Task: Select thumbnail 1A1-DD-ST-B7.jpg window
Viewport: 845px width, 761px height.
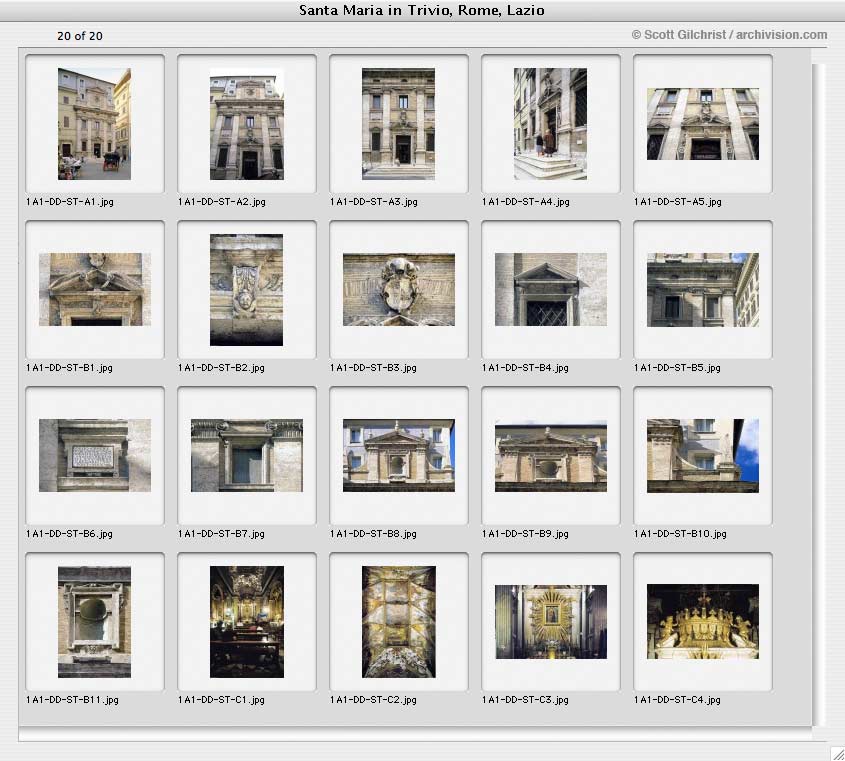Action: 247,455
